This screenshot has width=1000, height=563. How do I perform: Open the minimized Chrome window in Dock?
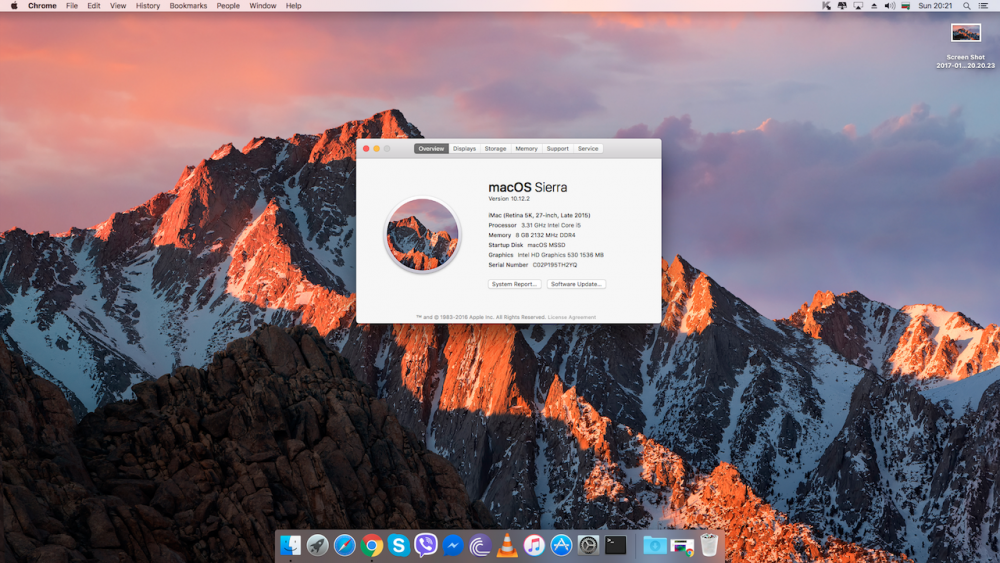[682, 546]
